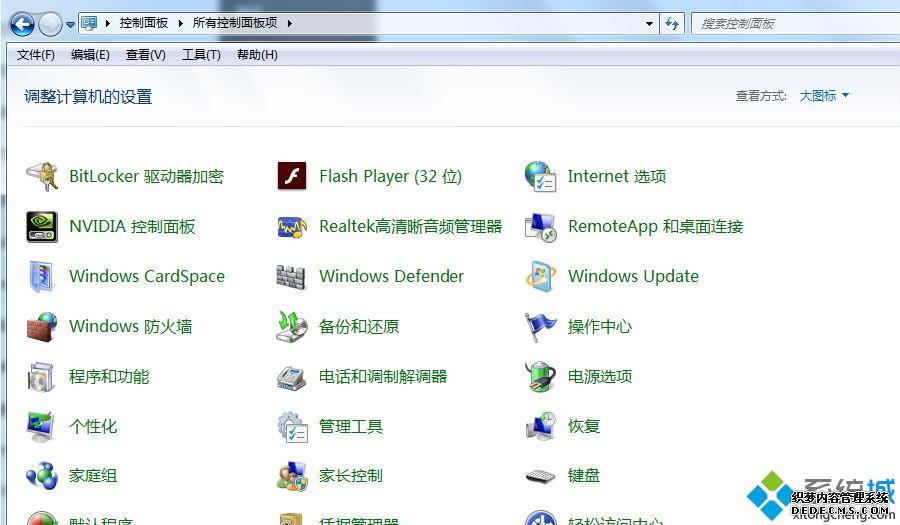
Task: Click the 家庭组 link text
Action: pyautogui.click(x=93, y=476)
